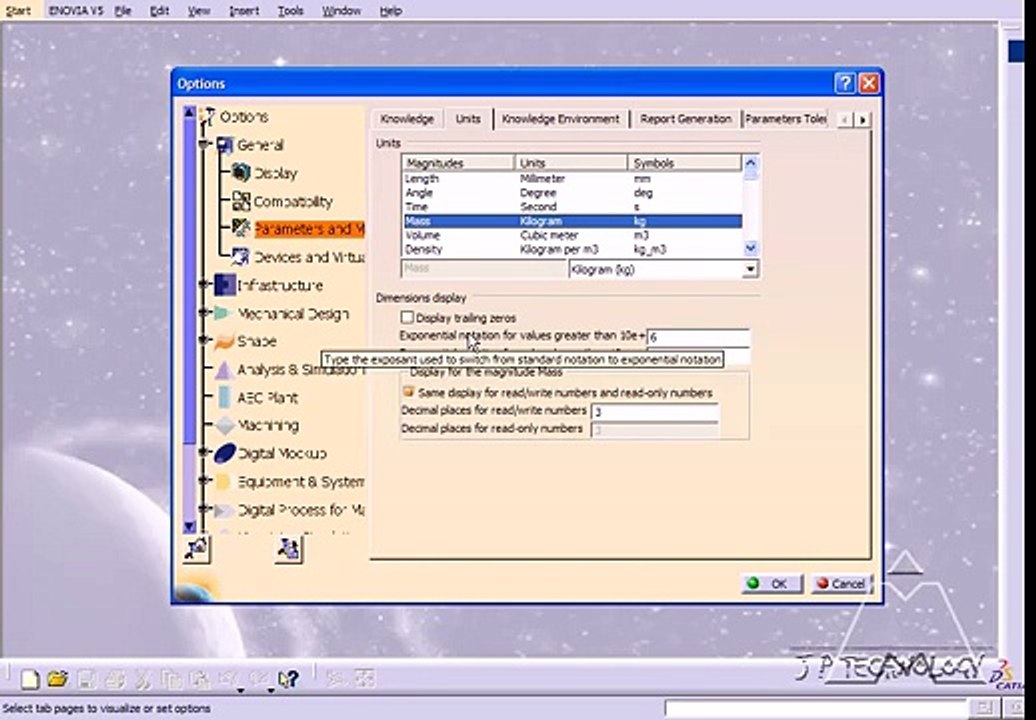Viewport: 1036px width, 720px height.
Task: Click the units list scroll down arrow
Action: point(751,248)
